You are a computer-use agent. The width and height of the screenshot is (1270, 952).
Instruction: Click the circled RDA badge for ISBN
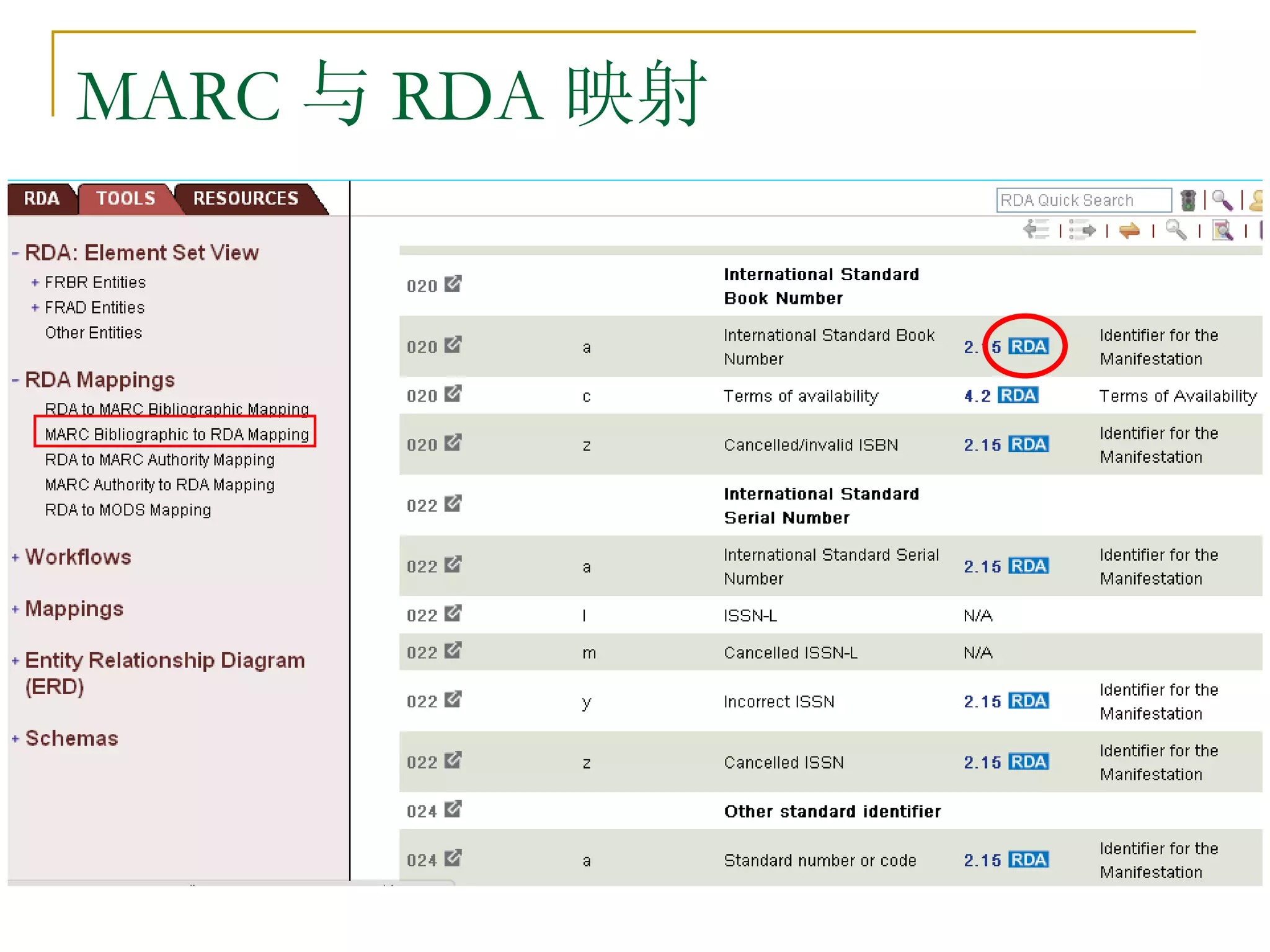click(1028, 346)
